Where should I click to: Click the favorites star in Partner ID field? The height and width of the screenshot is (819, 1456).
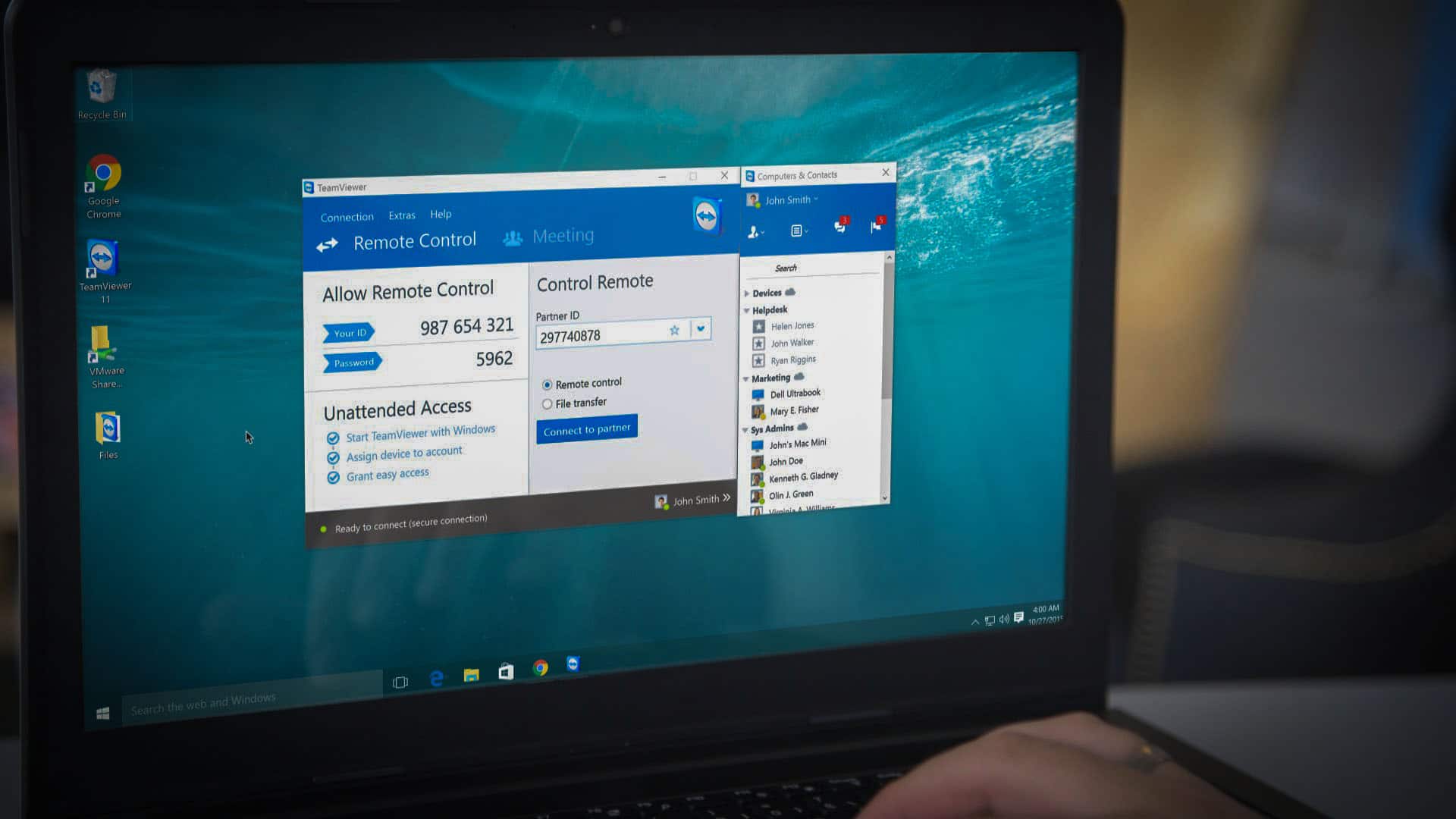point(674,331)
